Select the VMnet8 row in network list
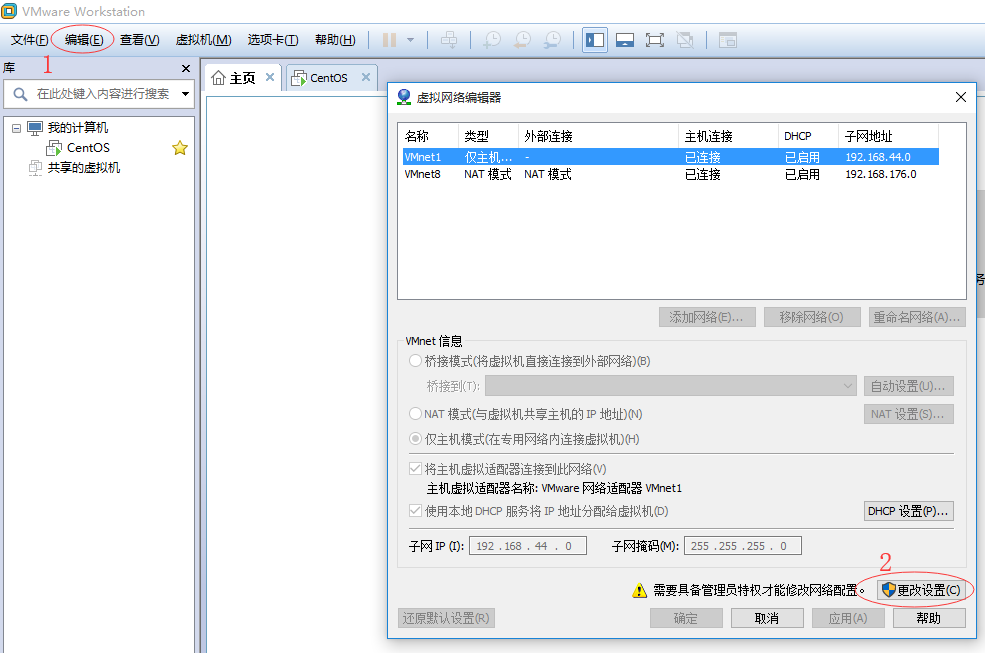 click(670, 174)
